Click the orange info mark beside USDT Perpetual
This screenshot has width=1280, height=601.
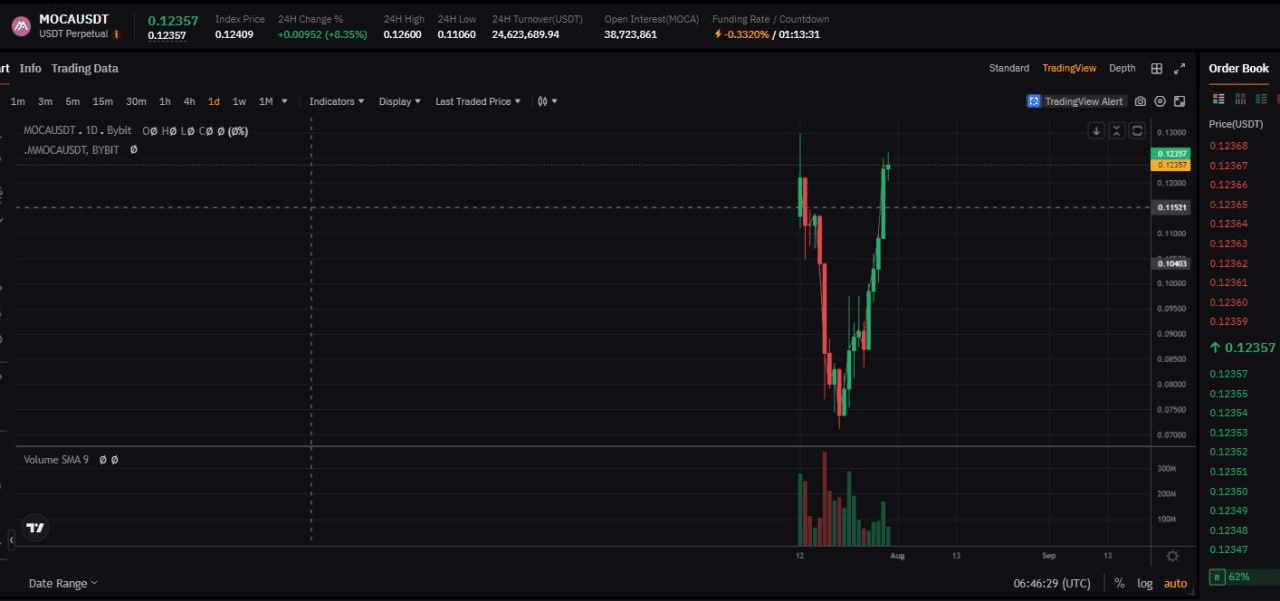pos(116,34)
